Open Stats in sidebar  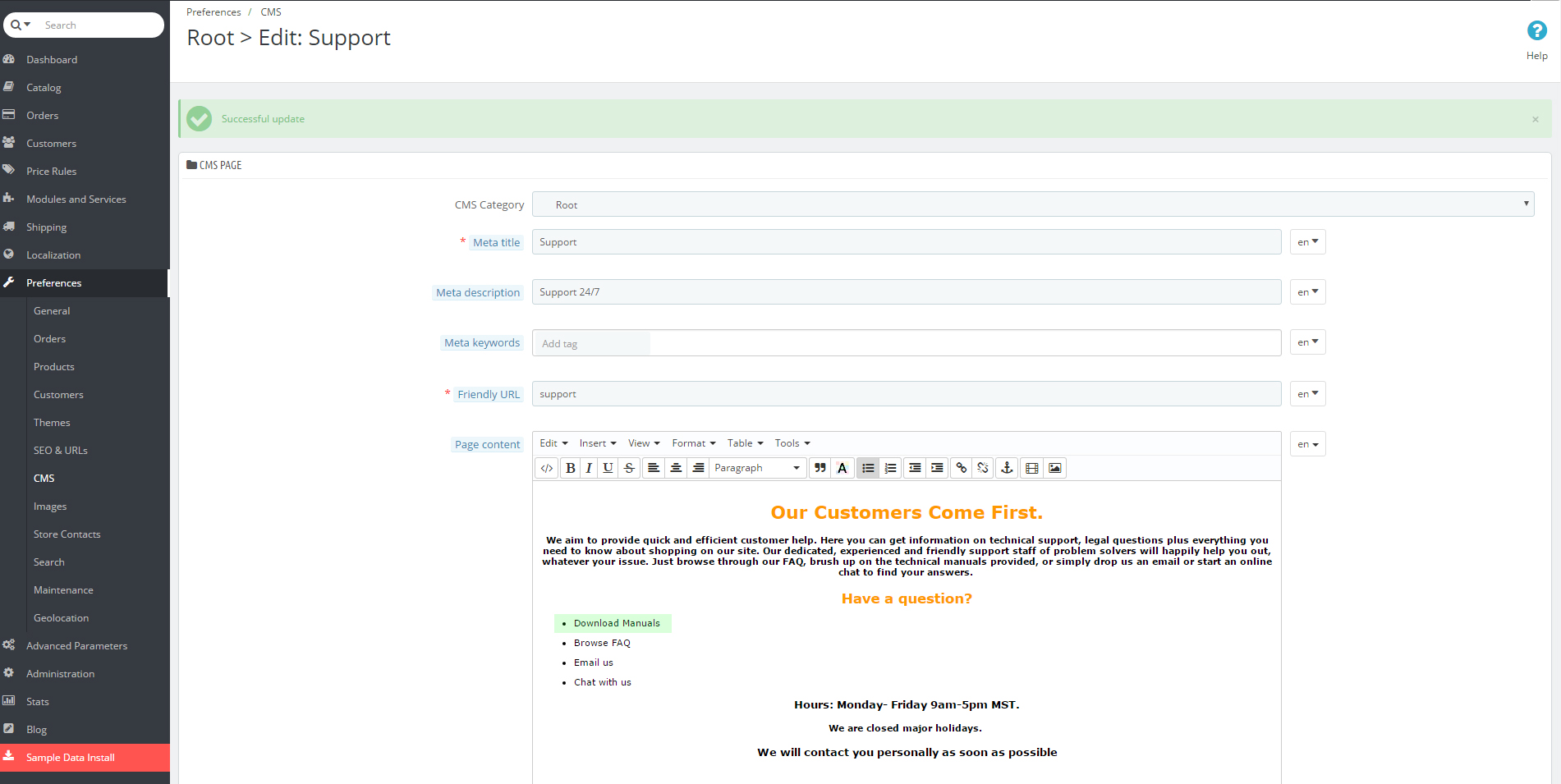[38, 701]
